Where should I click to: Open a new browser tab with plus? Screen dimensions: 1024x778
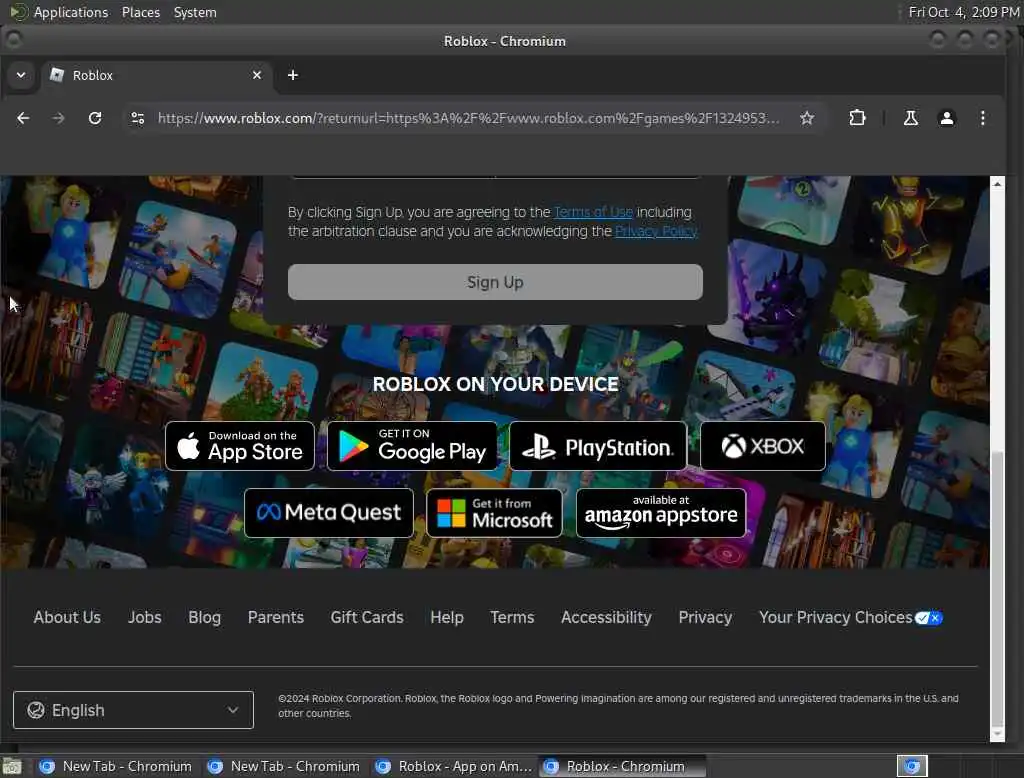pos(293,75)
